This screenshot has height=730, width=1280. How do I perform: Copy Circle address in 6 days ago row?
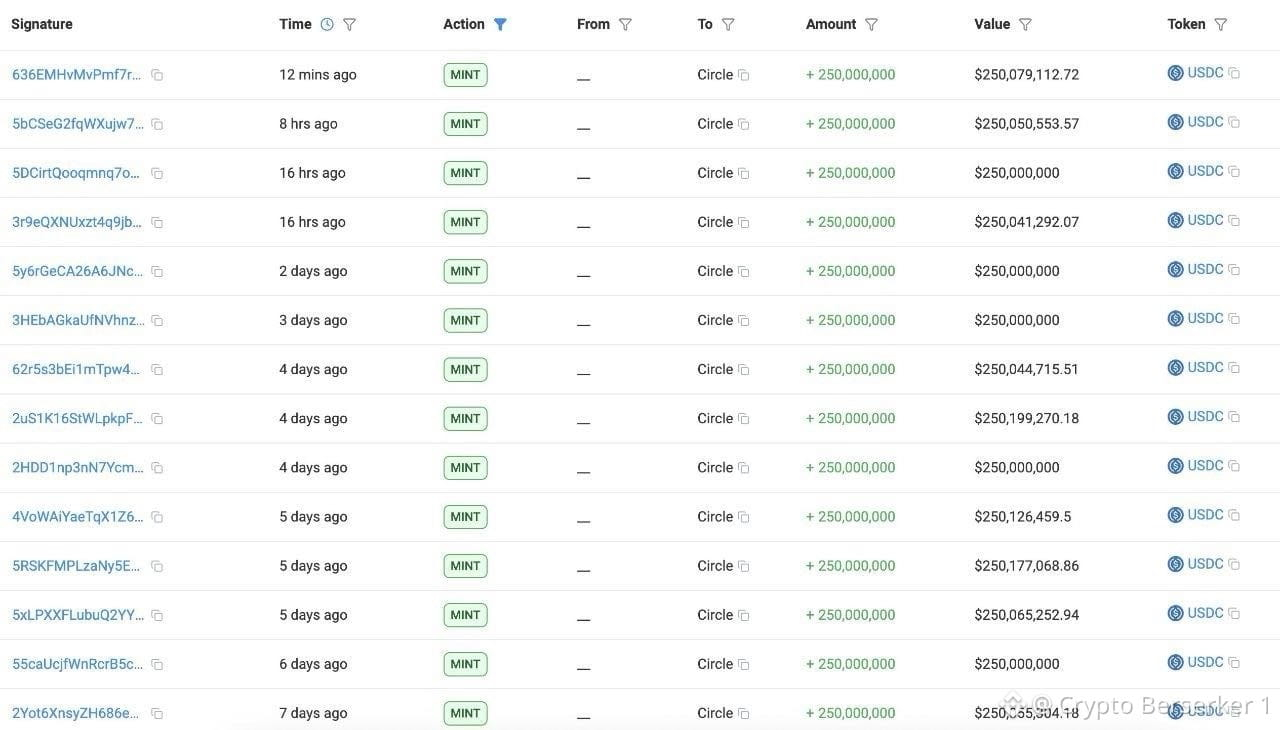(743, 664)
